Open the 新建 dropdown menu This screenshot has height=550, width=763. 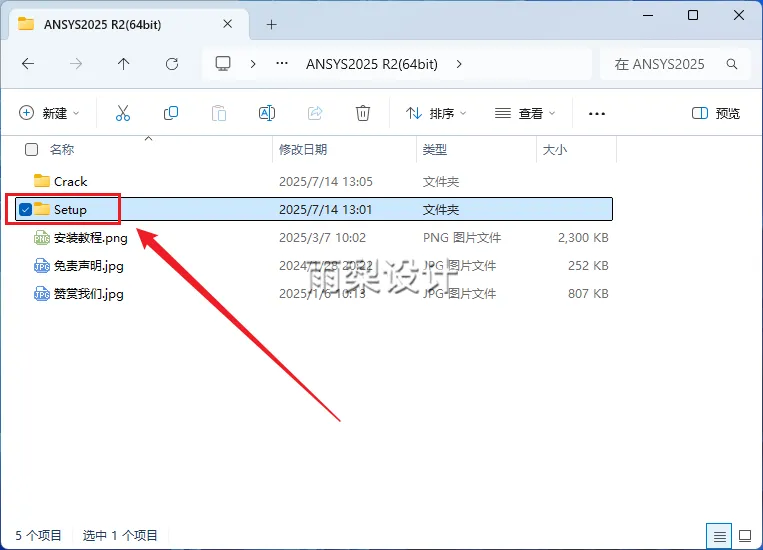pos(49,113)
